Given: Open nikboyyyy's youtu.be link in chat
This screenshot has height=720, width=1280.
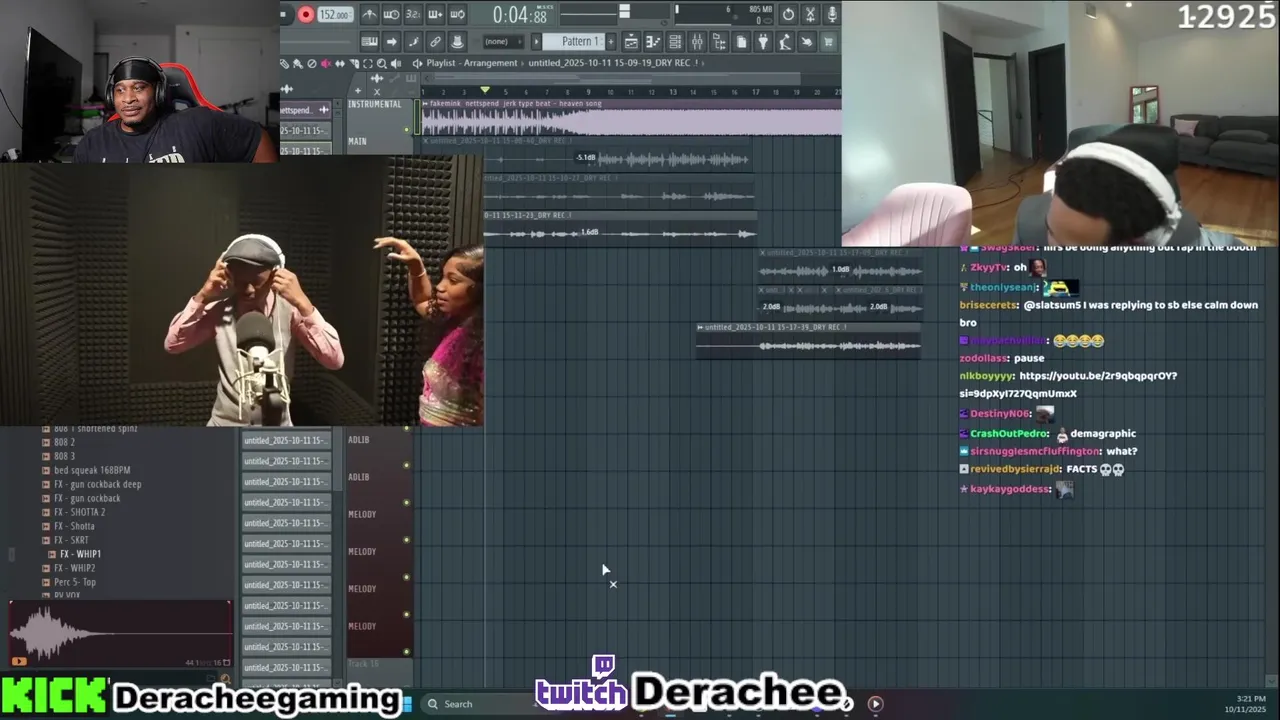Looking at the screenshot, I should click(x=1068, y=385).
